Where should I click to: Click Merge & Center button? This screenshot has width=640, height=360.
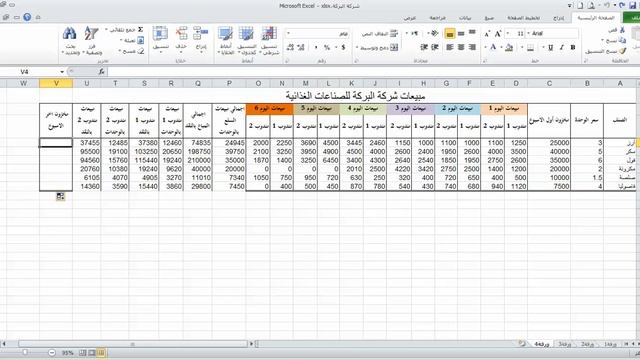click(x=377, y=47)
